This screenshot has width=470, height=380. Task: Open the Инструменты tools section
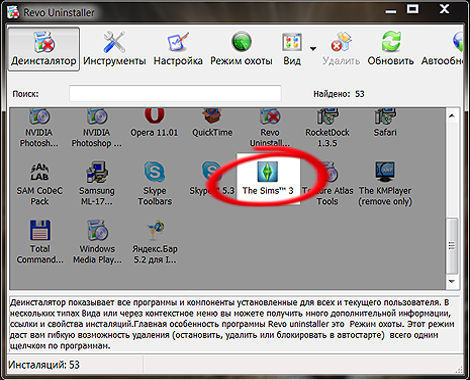(114, 49)
